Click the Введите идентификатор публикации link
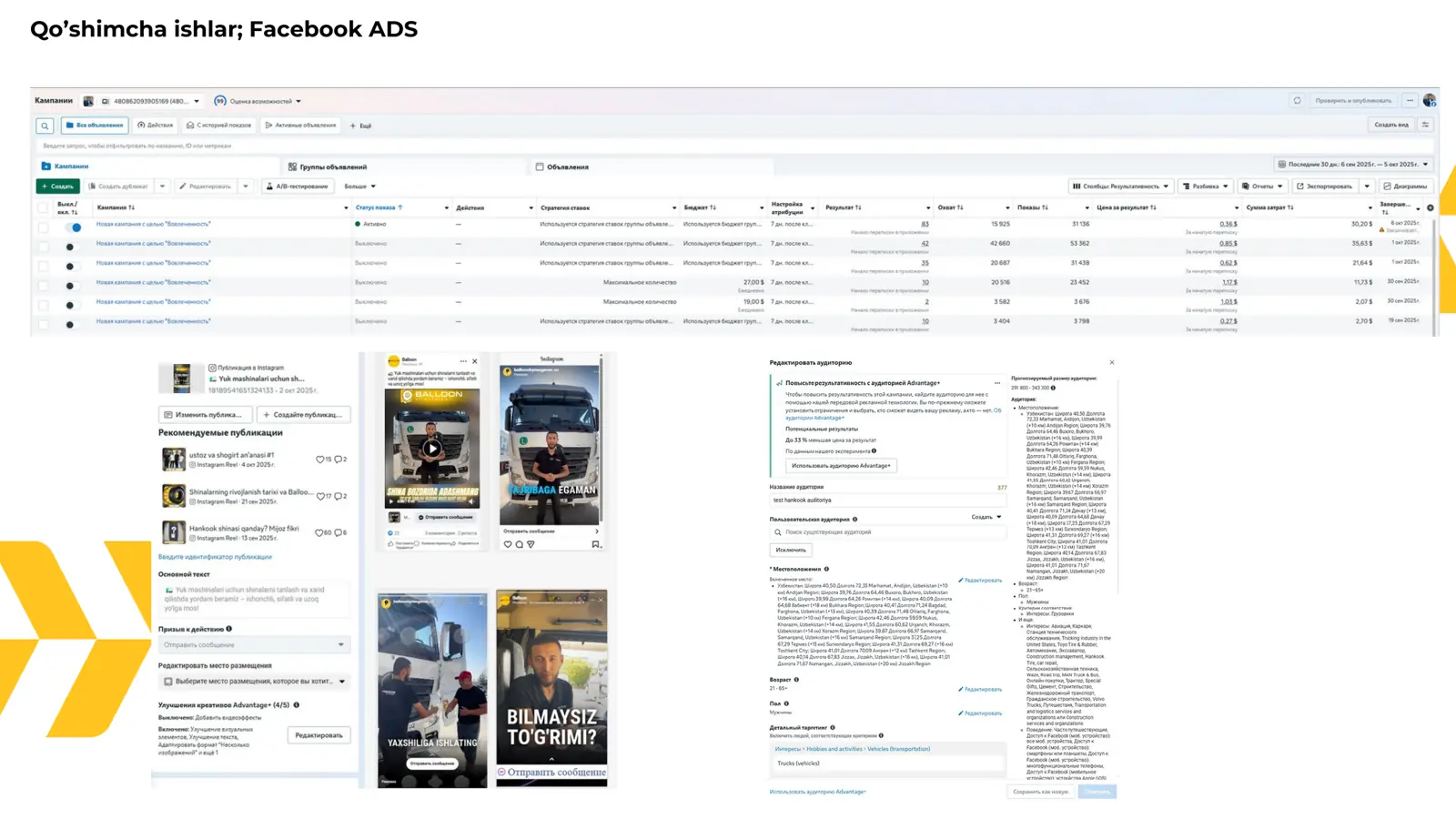The image size is (1456, 819). (215, 557)
